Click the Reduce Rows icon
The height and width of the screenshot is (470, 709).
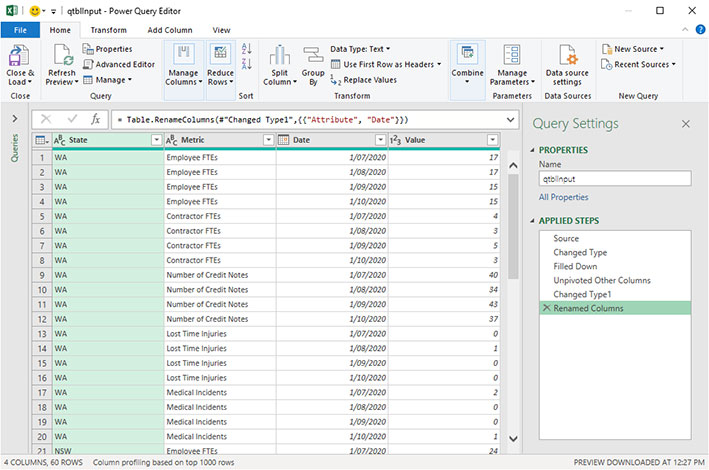[220, 55]
